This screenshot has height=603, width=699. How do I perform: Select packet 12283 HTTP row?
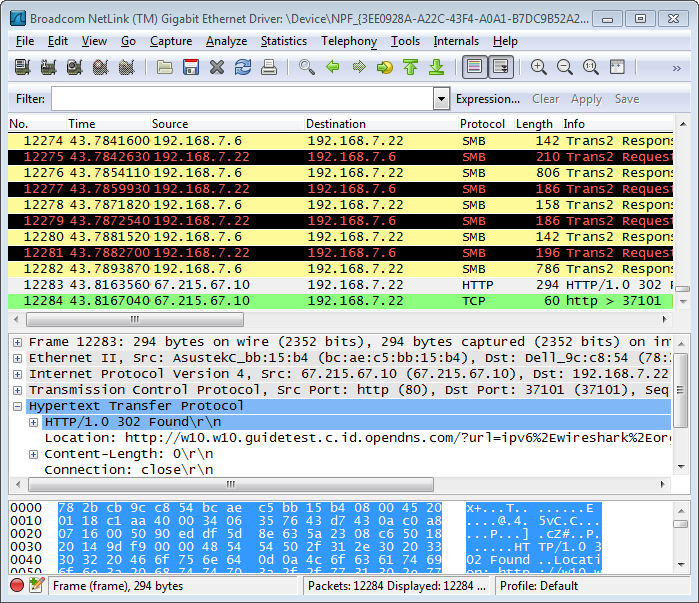[x=341, y=285]
